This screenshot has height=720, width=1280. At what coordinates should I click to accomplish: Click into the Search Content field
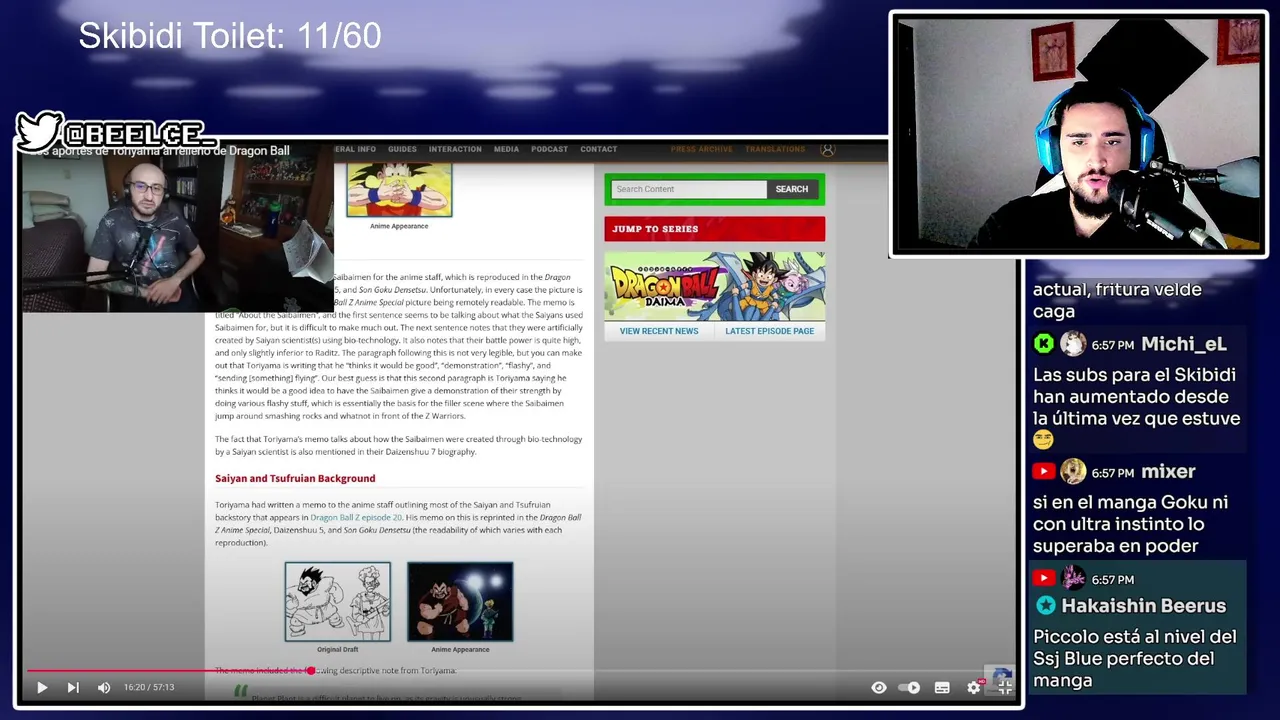[689, 189]
